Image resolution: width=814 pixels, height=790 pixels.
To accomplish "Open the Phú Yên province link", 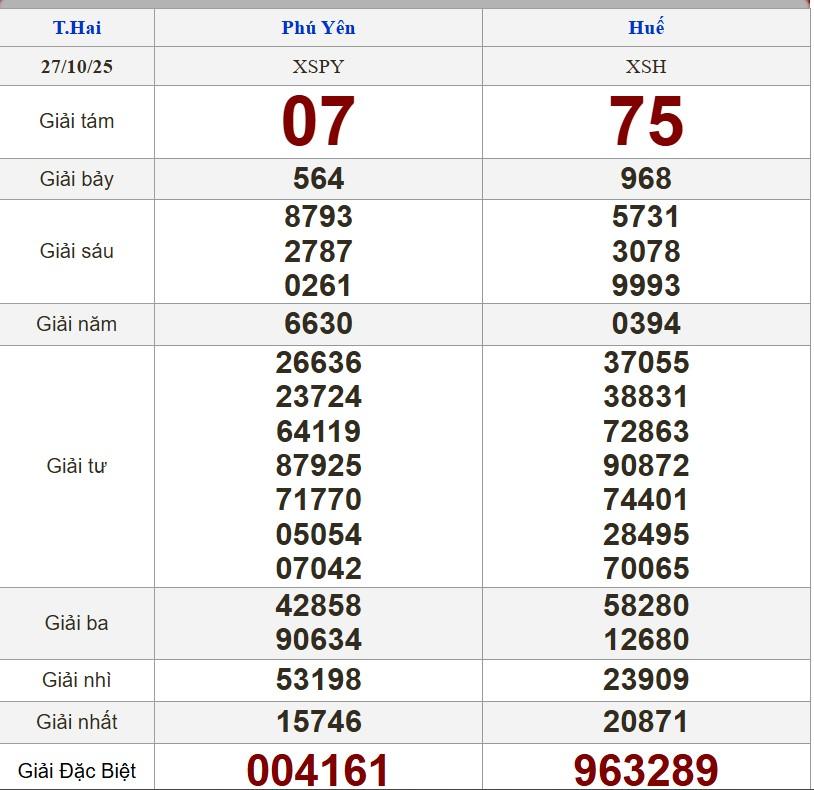I will pos(318,27).
